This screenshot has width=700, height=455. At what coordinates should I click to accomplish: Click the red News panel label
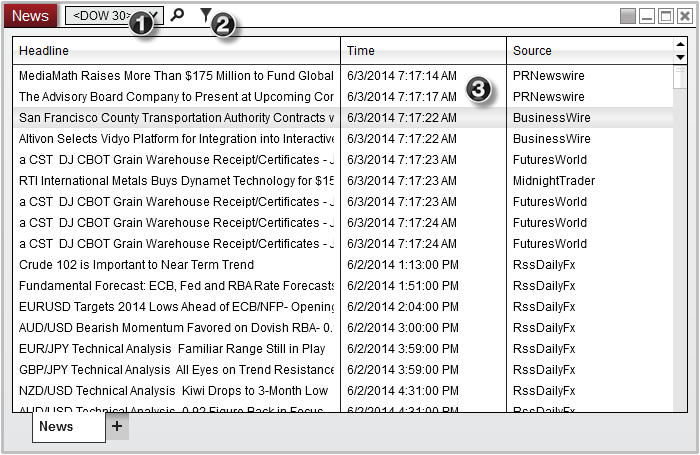32,16
